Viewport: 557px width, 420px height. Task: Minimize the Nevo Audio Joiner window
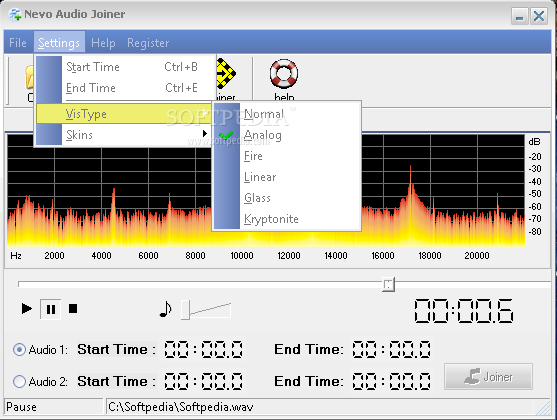pos(519,16)
